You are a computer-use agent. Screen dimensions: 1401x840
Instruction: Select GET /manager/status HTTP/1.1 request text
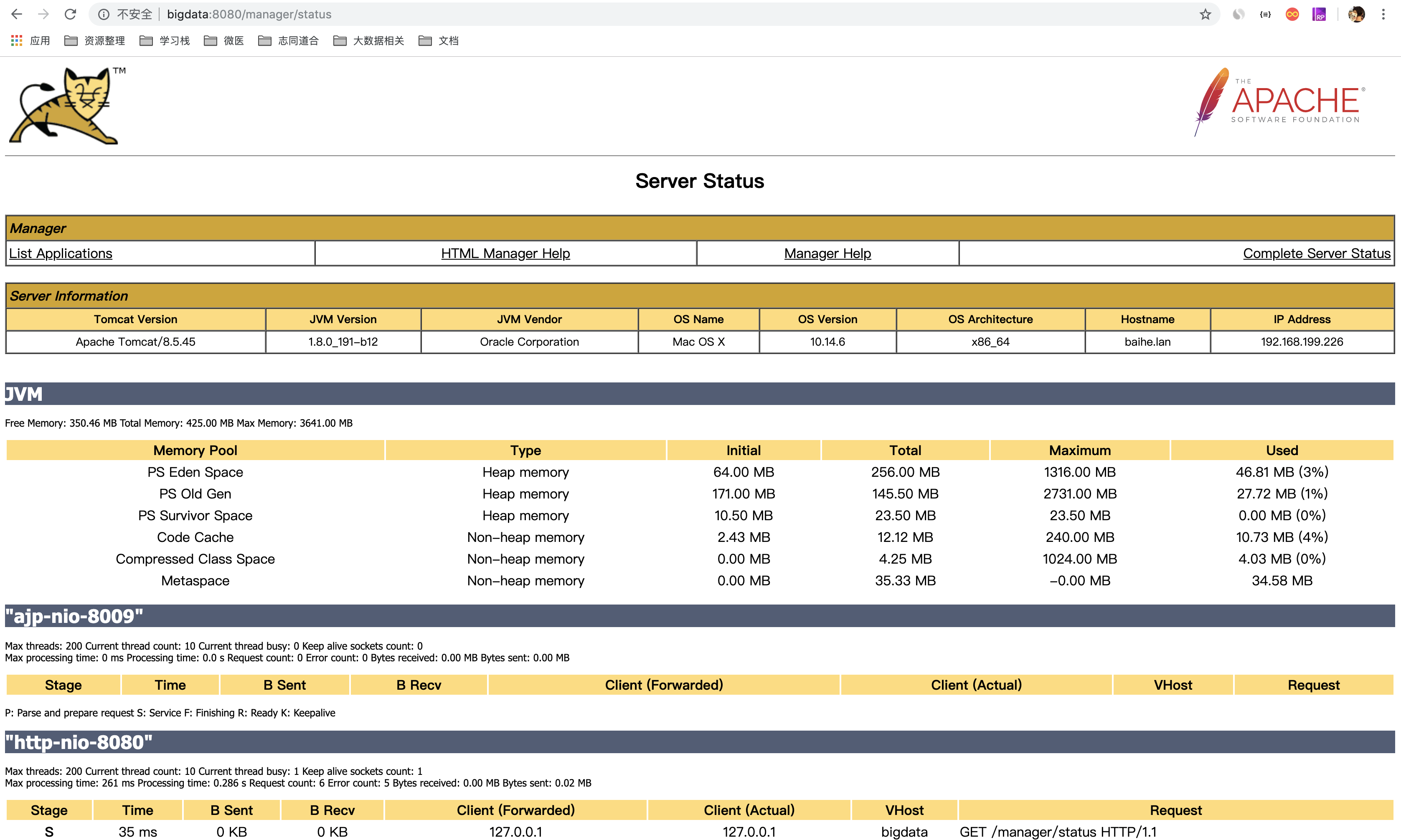pos(1058,832)
